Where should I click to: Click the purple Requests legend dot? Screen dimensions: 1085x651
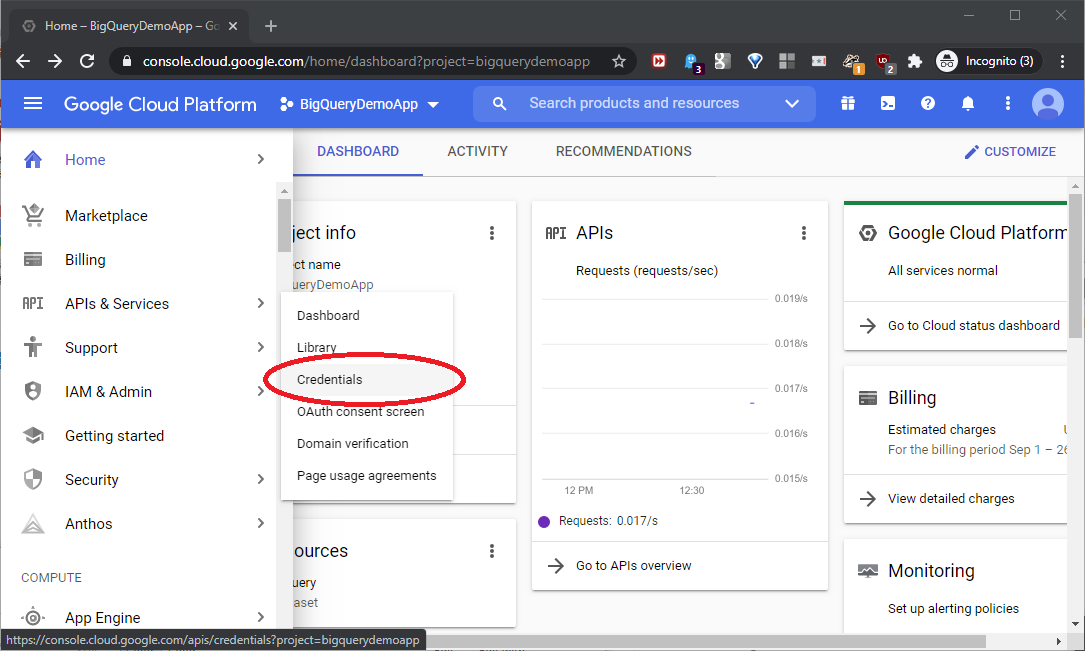(544, 522)
